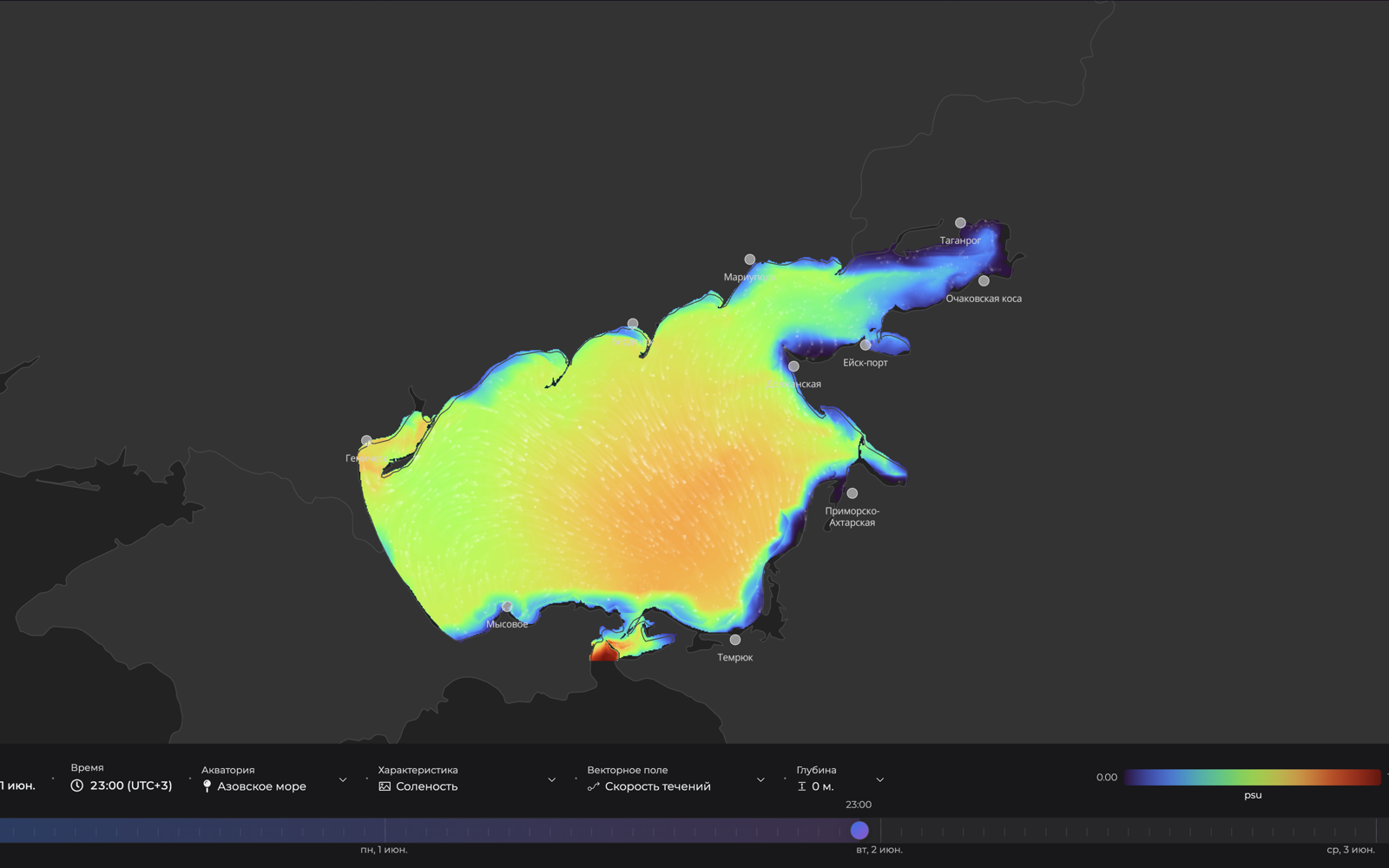Click the 23:00 label above the timeline
This screenshot has width=1389, height=868.
(x=859, y=805)
